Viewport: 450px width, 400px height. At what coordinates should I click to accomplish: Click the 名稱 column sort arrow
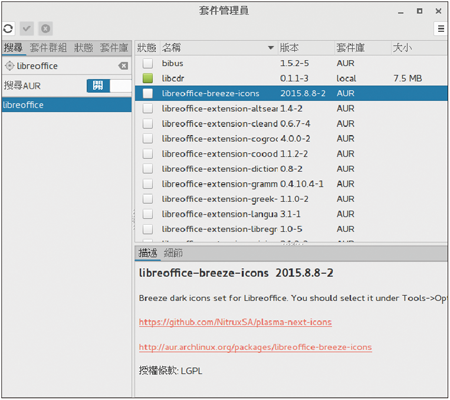click(271, 48)
